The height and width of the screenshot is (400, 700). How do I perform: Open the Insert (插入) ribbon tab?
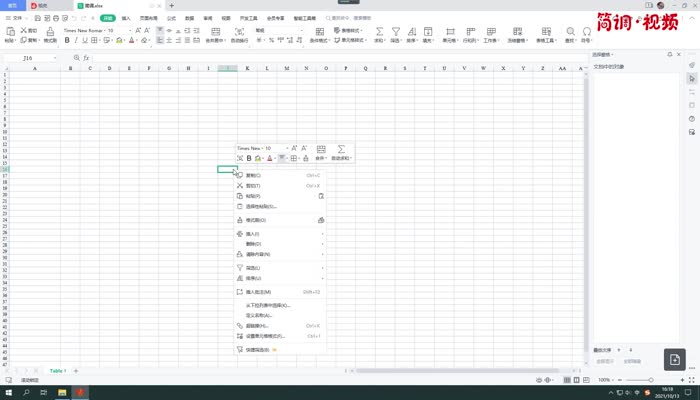[126, 18]
